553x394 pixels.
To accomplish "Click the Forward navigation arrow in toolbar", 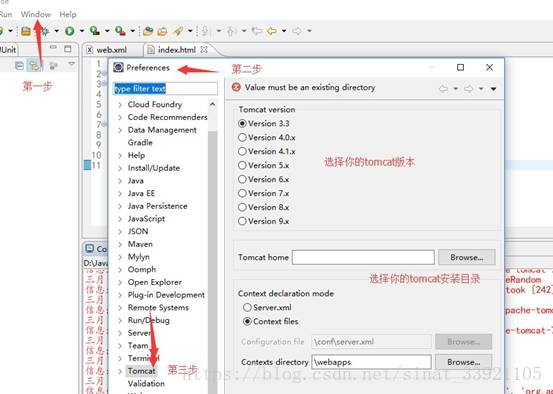I will click(x=297, y=31).
